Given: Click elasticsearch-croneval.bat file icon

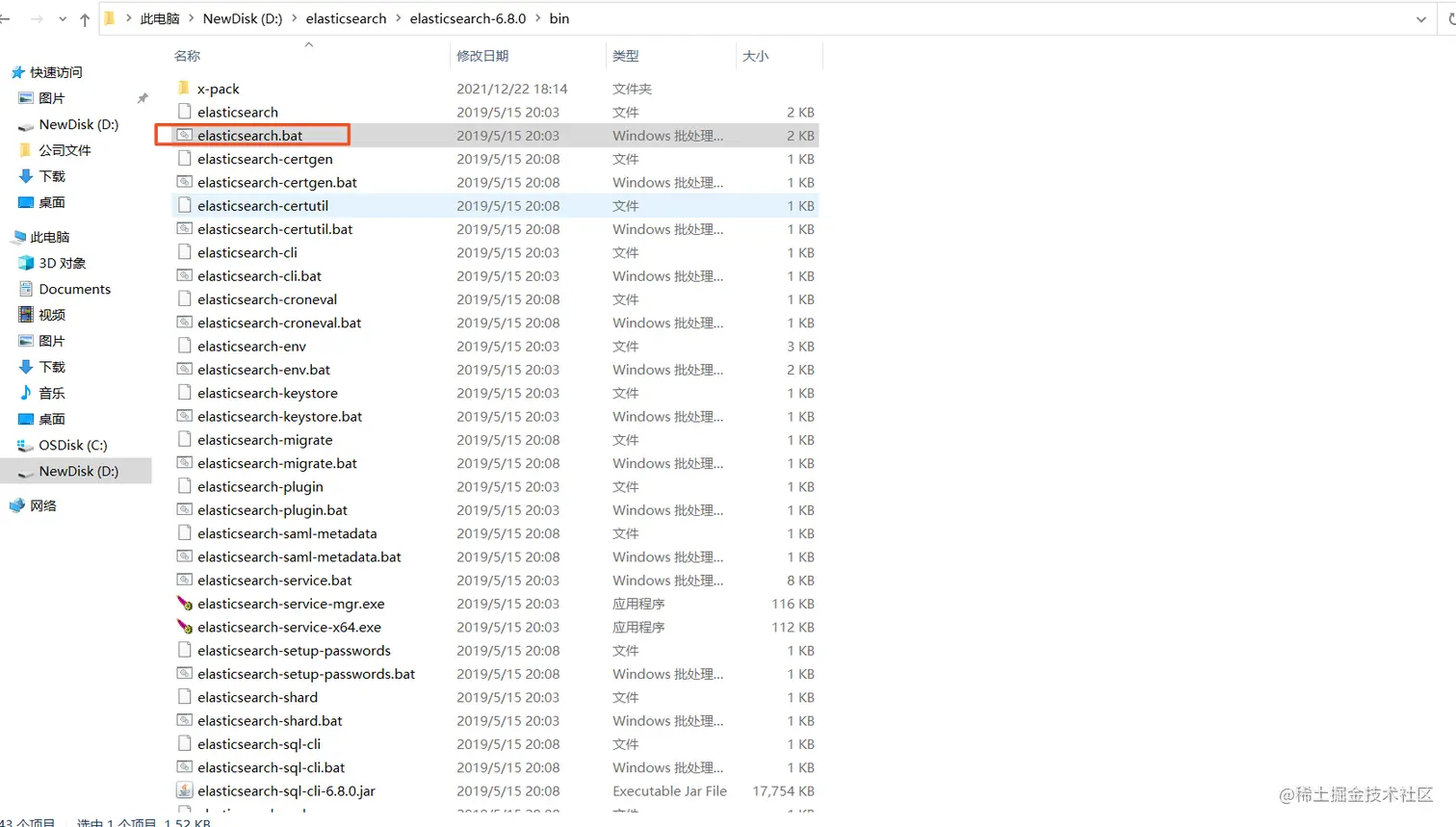Looking at the screenshot, I should click(184, 323).
